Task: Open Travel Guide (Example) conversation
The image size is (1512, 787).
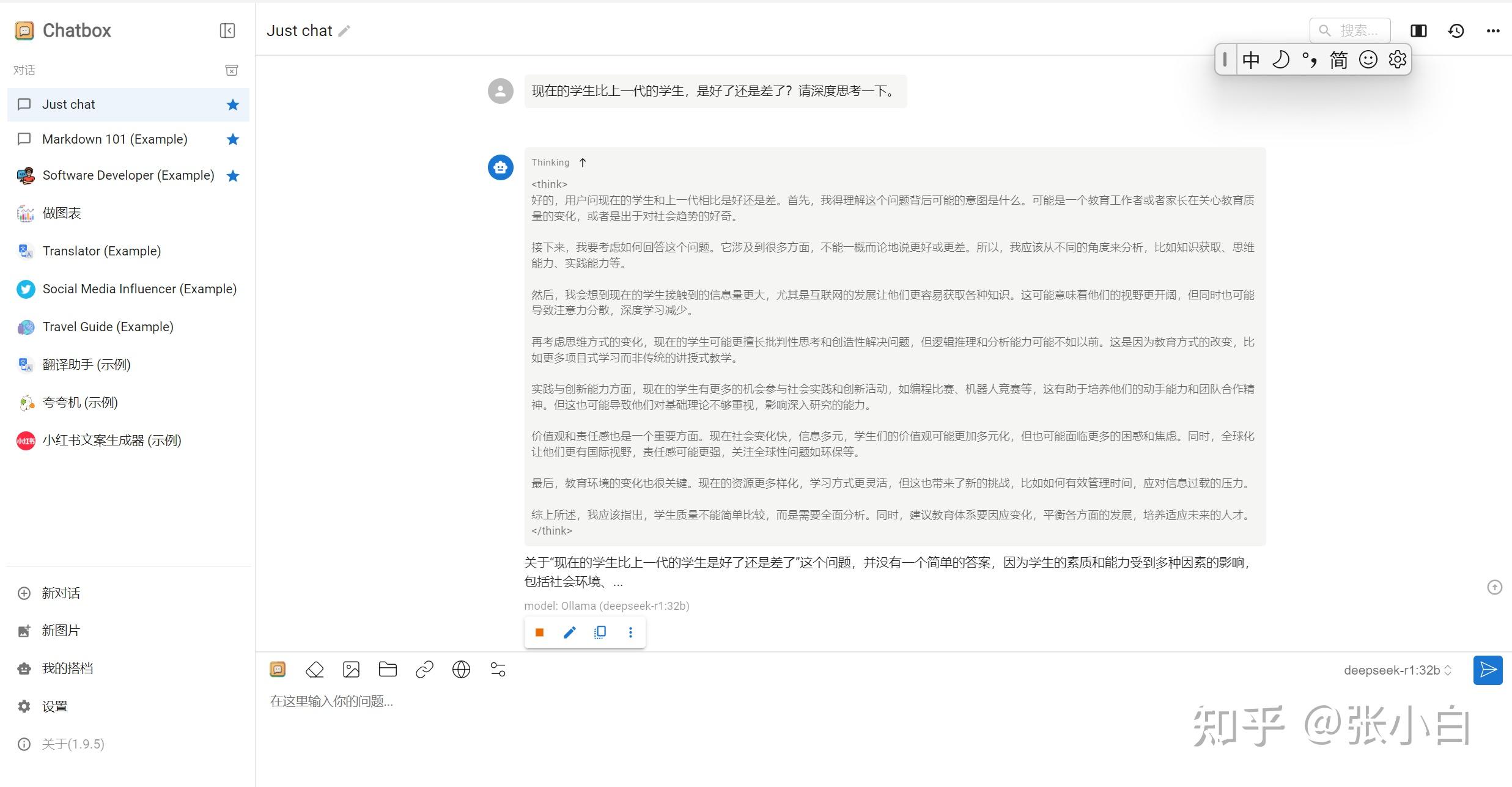Action: [128, 327]
